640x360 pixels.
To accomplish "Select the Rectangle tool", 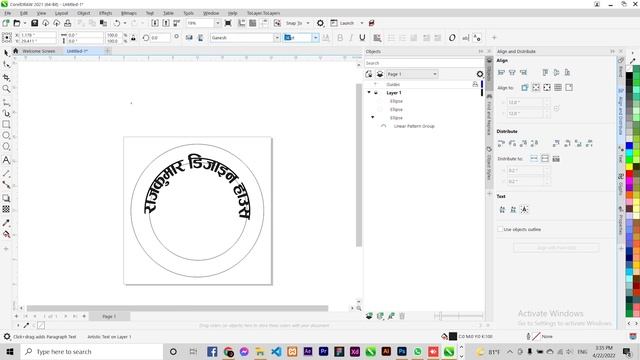I will point(6,124).
